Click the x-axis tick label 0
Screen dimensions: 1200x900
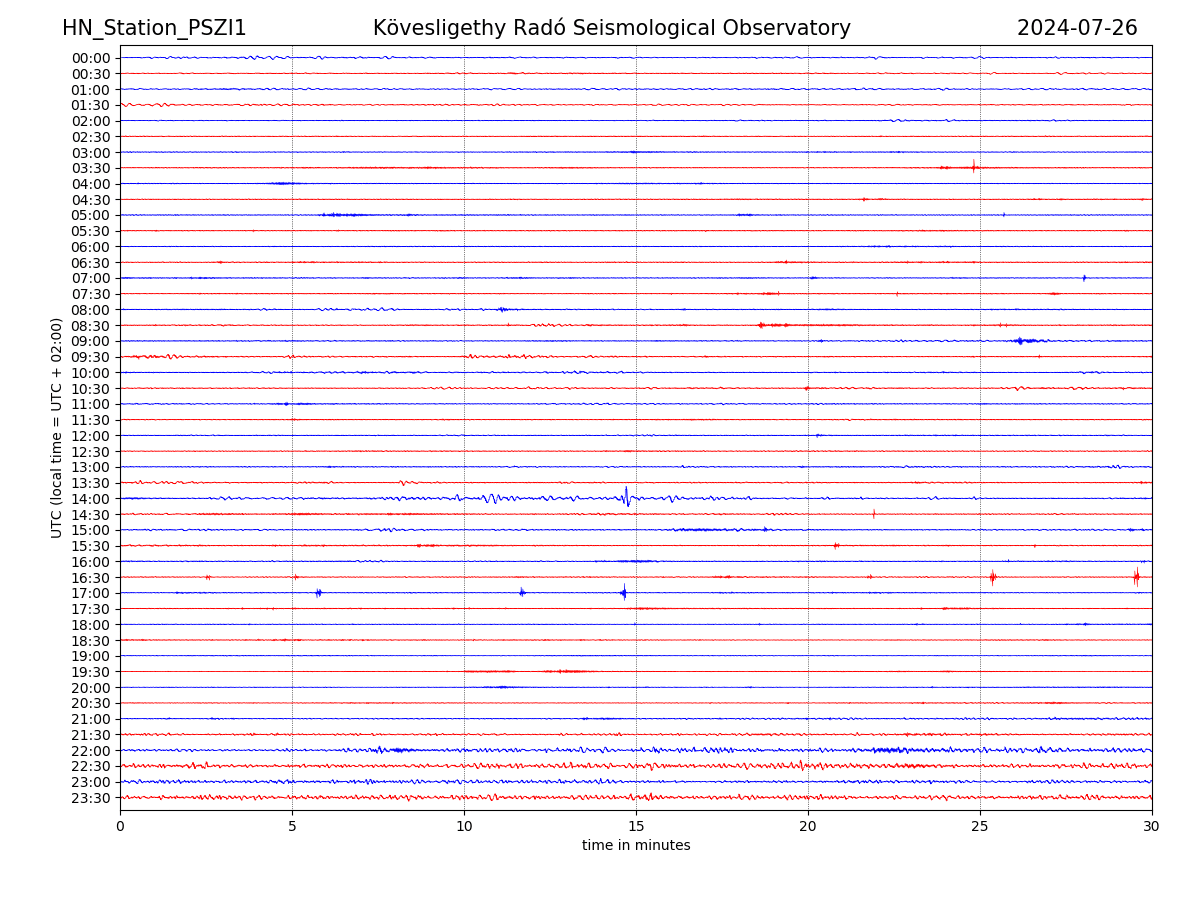point(120,827)
